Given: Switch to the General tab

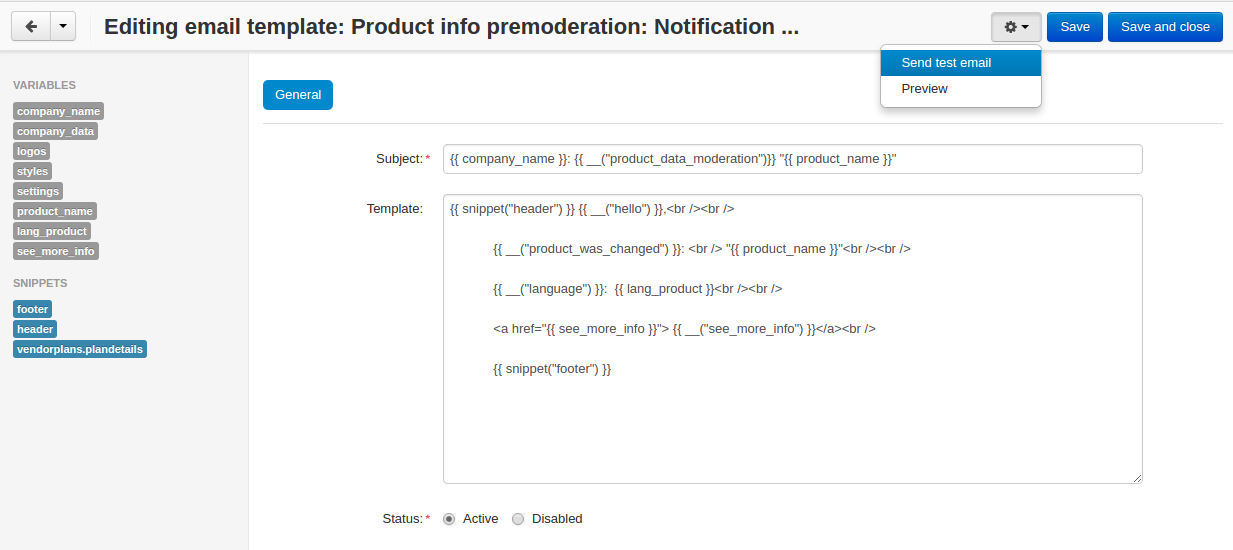Looking at the screenshot, I should [x=298, y=95].
